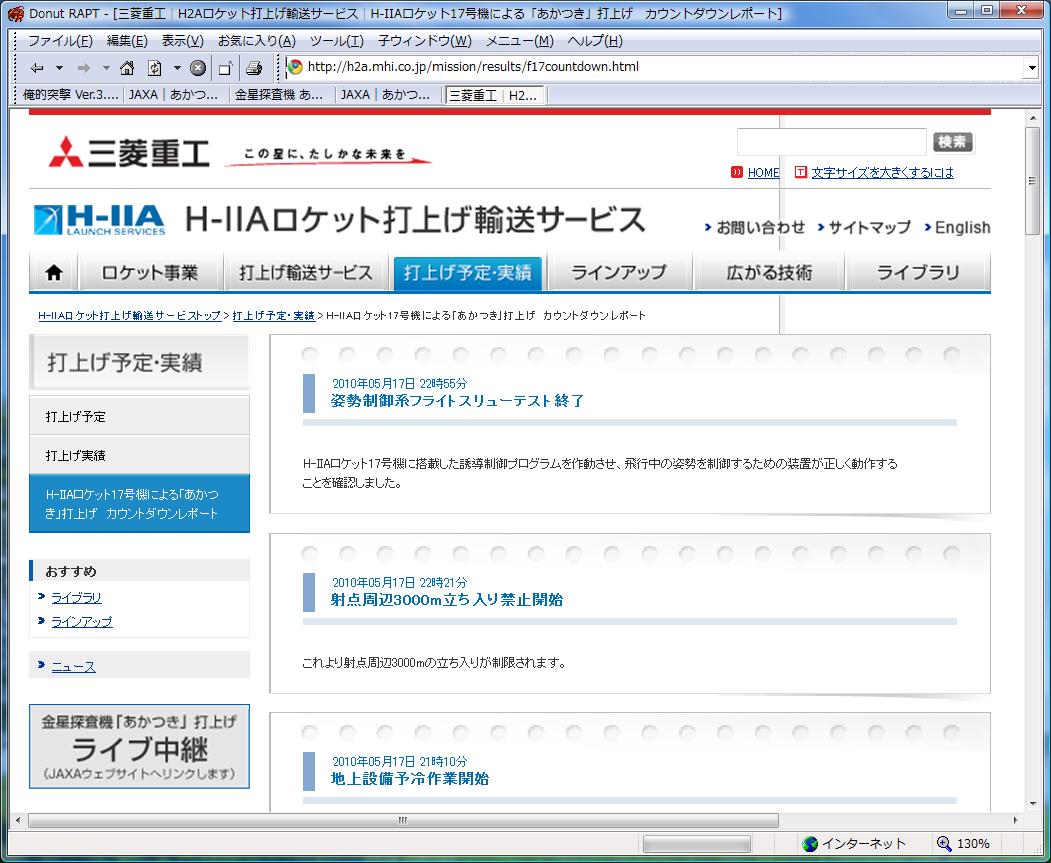Viewport: 1051px width, 863px height.
Task: Open the 打上げ輸送サービス navigation tab
Action: [306, 273]
